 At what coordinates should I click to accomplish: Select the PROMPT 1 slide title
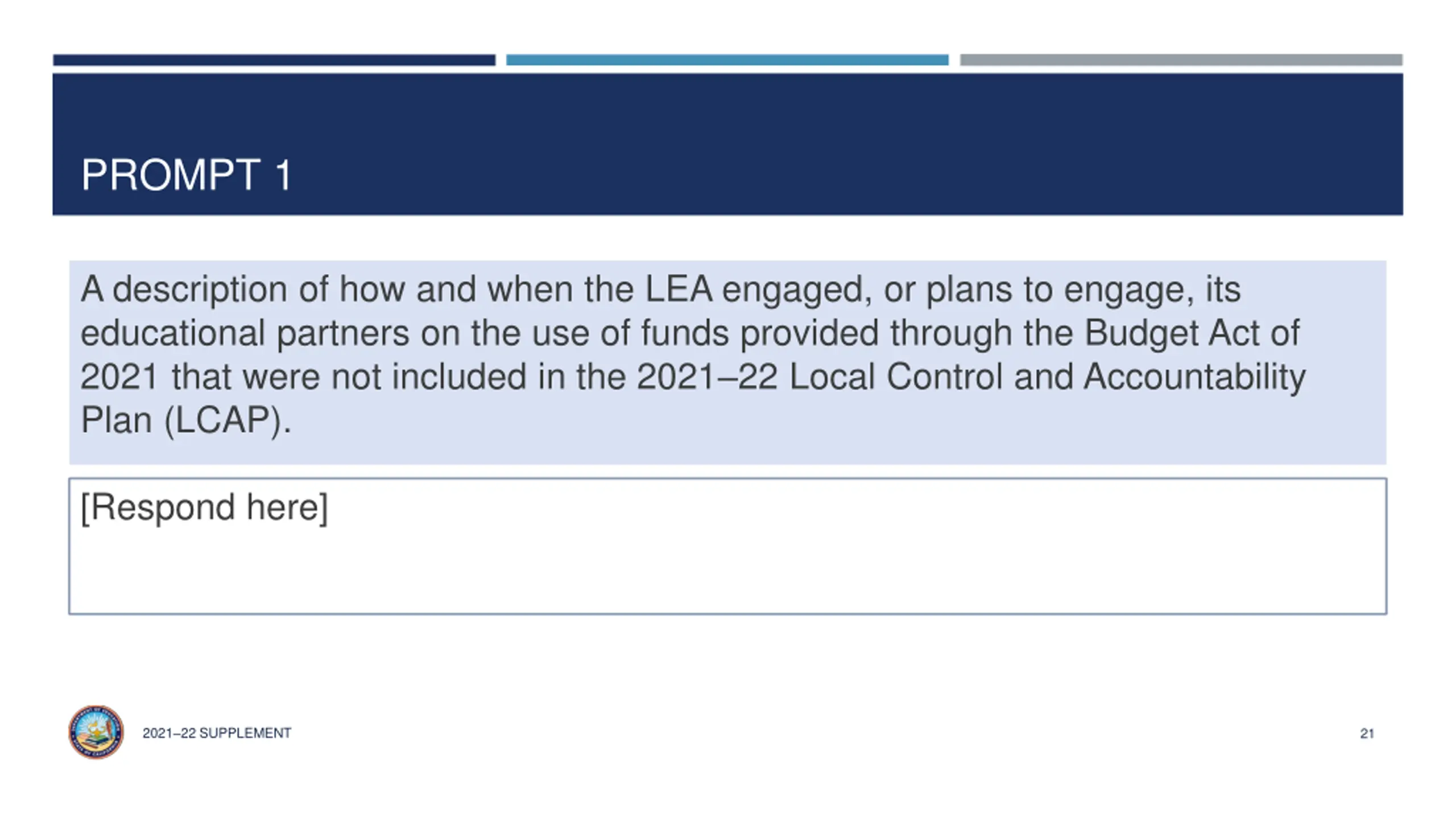point(187,175)
